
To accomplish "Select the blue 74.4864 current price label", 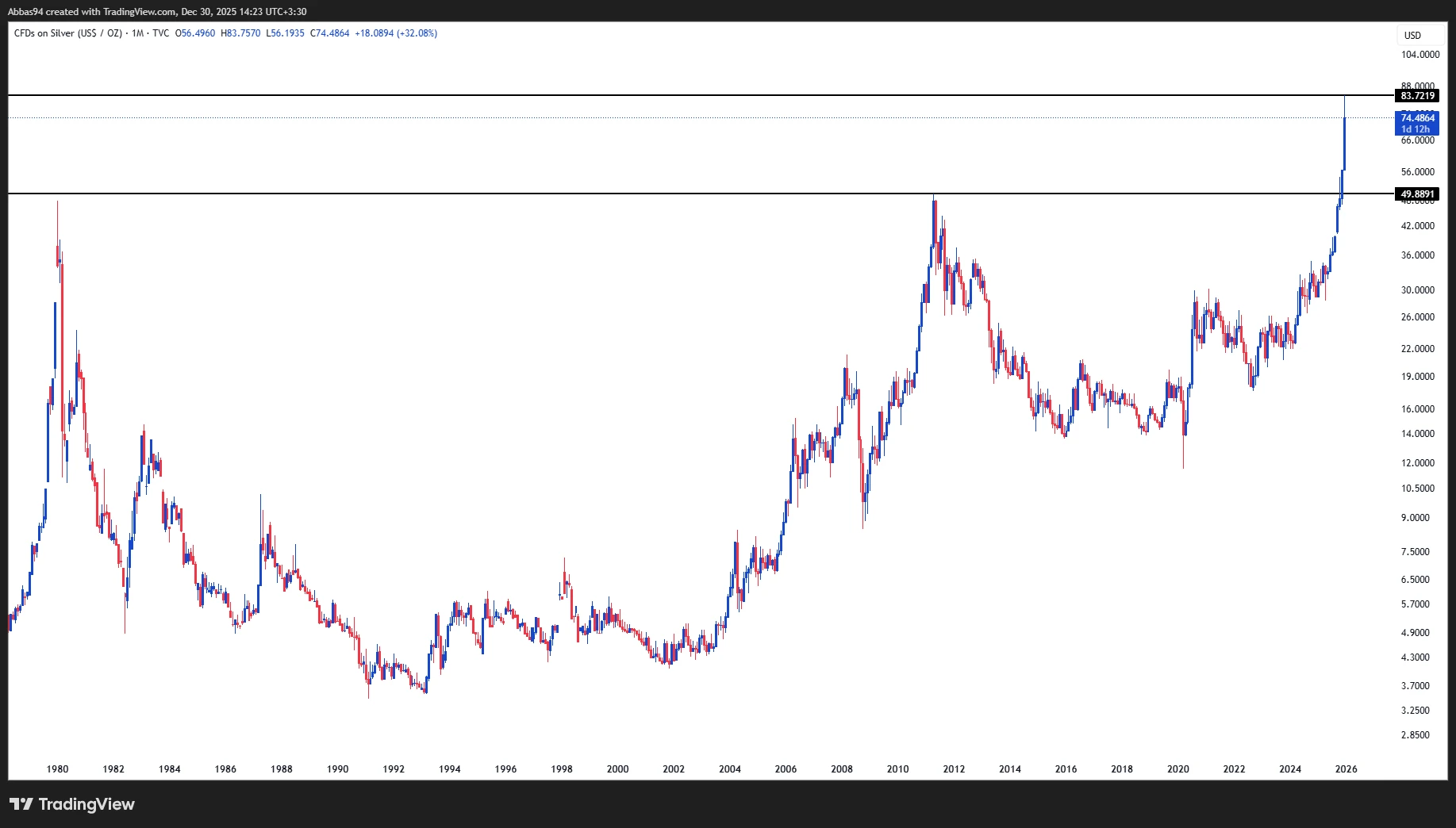I will 1419,118.
